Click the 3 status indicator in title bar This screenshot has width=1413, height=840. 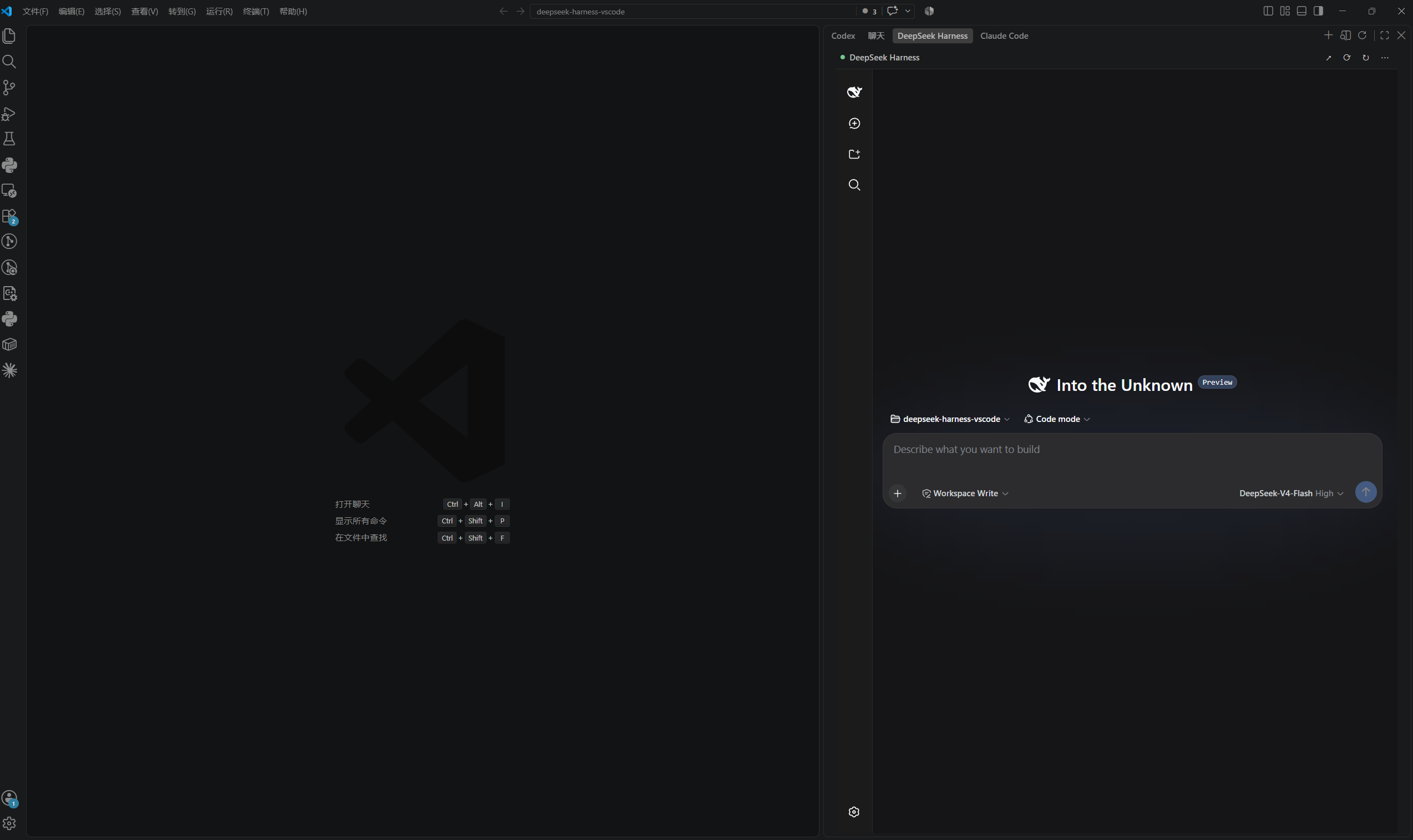tap(869, 11)
